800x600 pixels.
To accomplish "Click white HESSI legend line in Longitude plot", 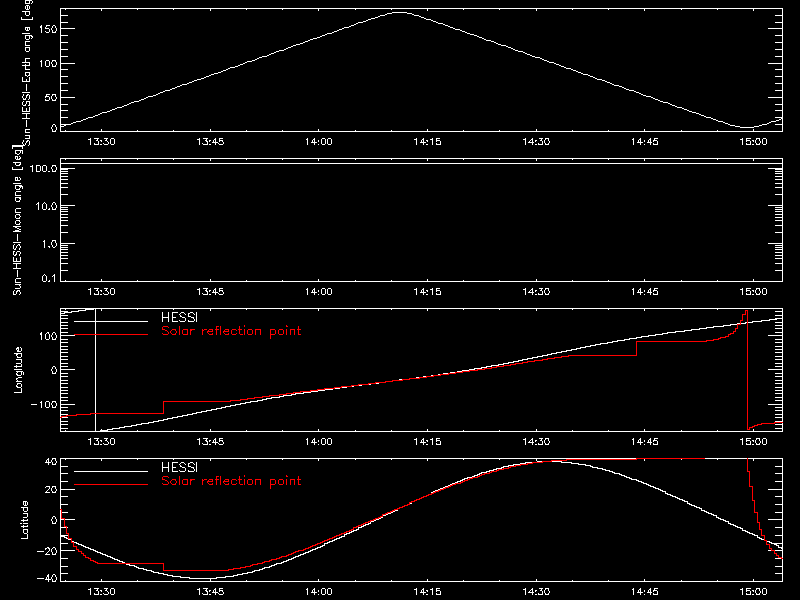I will click(x=111, y=321).
